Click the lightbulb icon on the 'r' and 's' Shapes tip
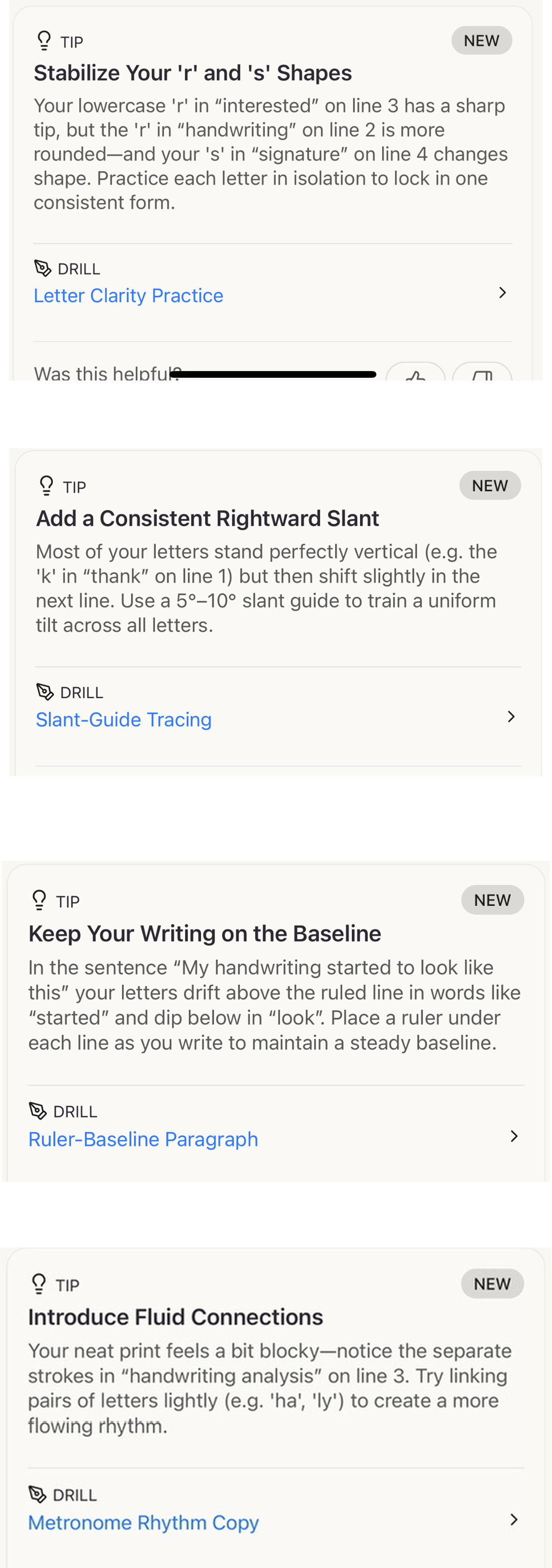This screenshot has height=1568, width=552. [x=44, y=41]
